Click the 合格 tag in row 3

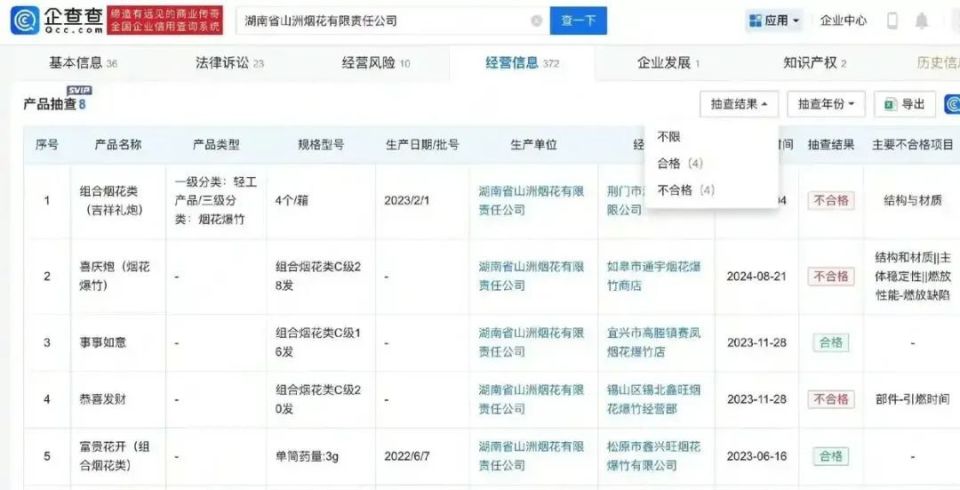click(x=831, y=342)
